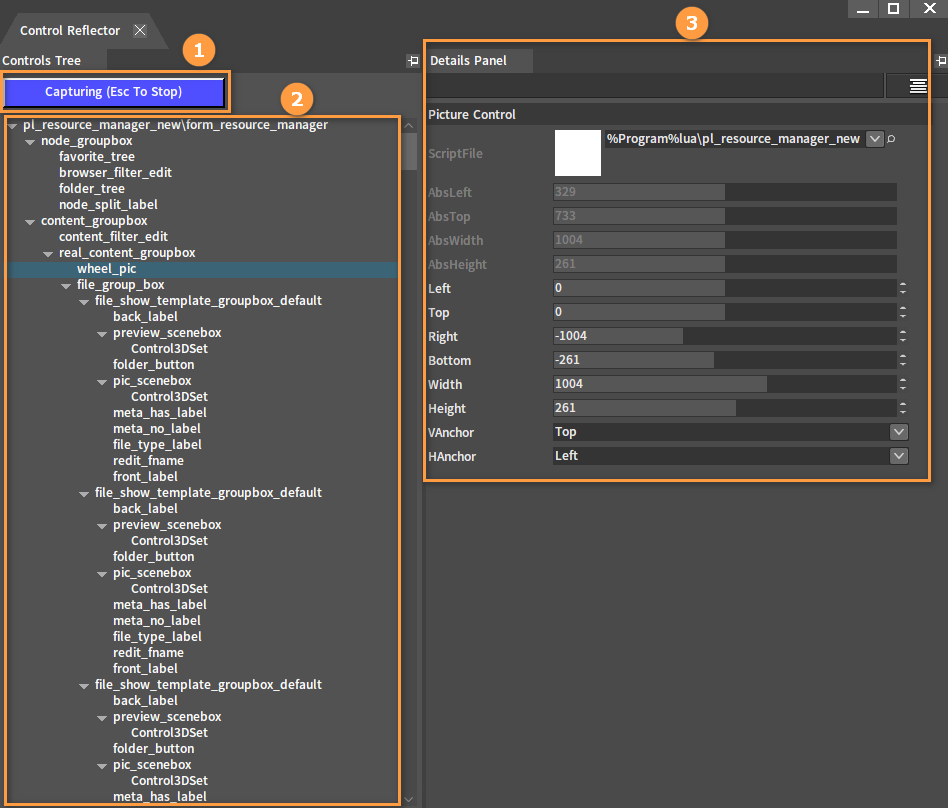Click the Width value slider field
The image size is (948, 808).
[724, 384]
